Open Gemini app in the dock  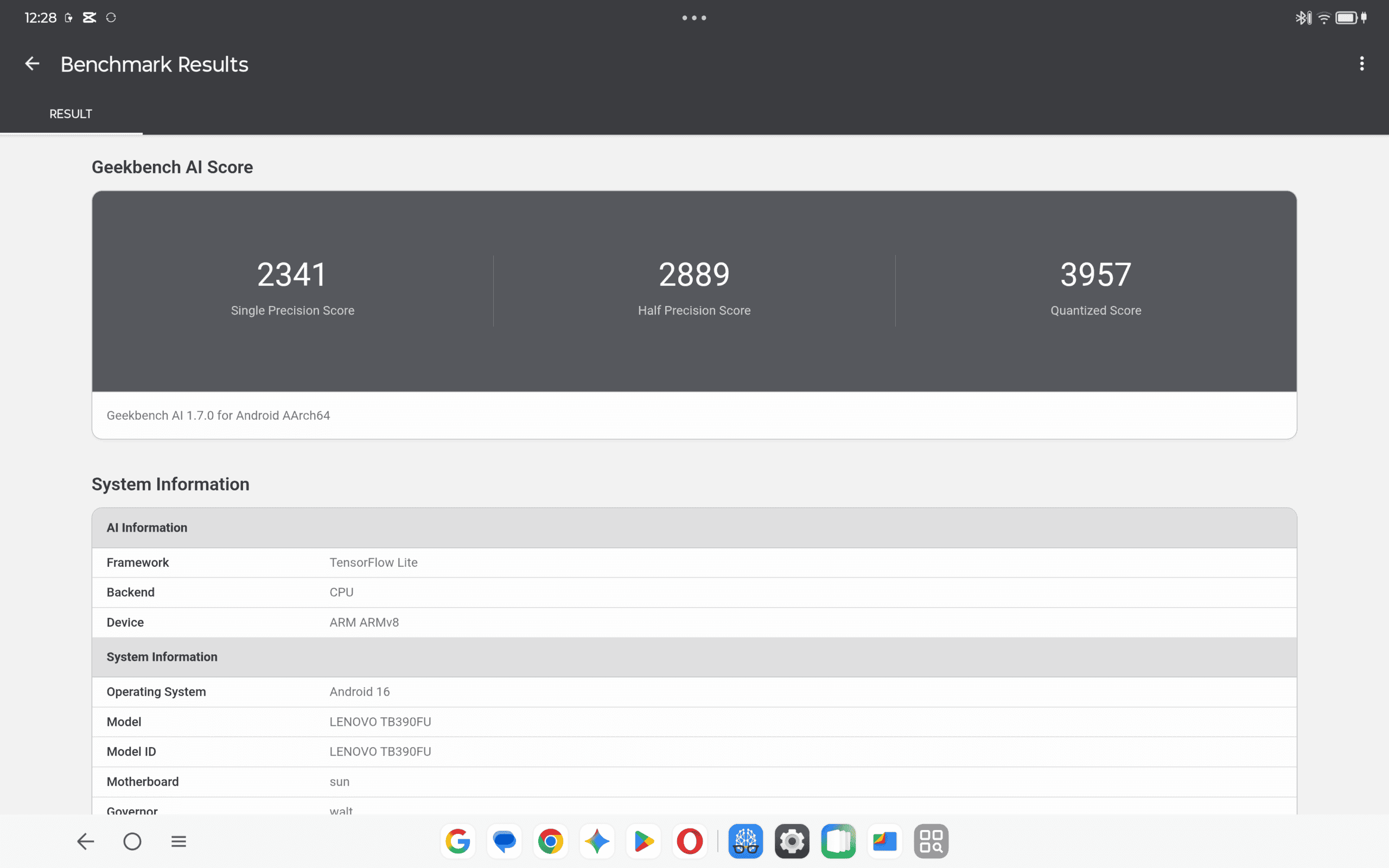click(x=597, y=841)
